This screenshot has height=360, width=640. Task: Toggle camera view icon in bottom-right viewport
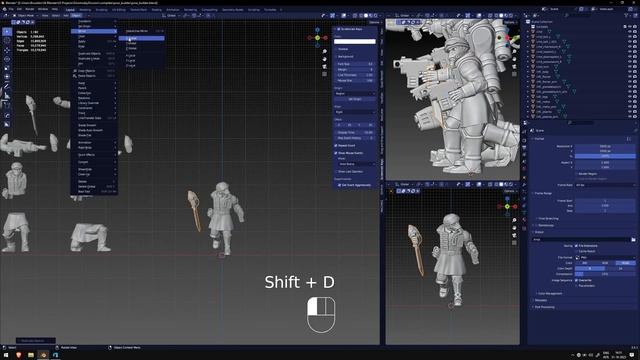pyautogui.click(x=514, y=235)
